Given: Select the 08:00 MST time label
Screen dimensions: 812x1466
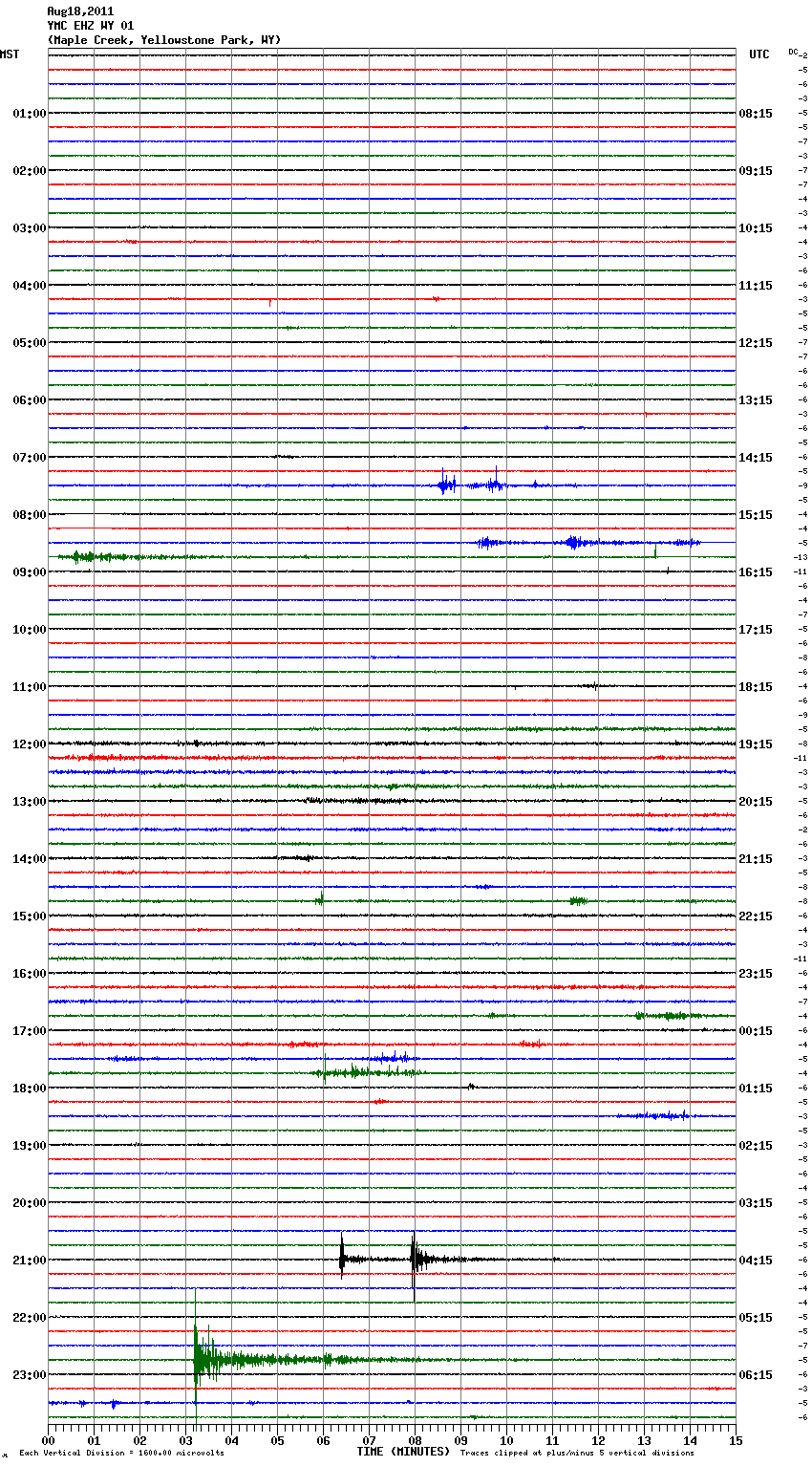Looking at the screenshot, I should tap(30, 515).
